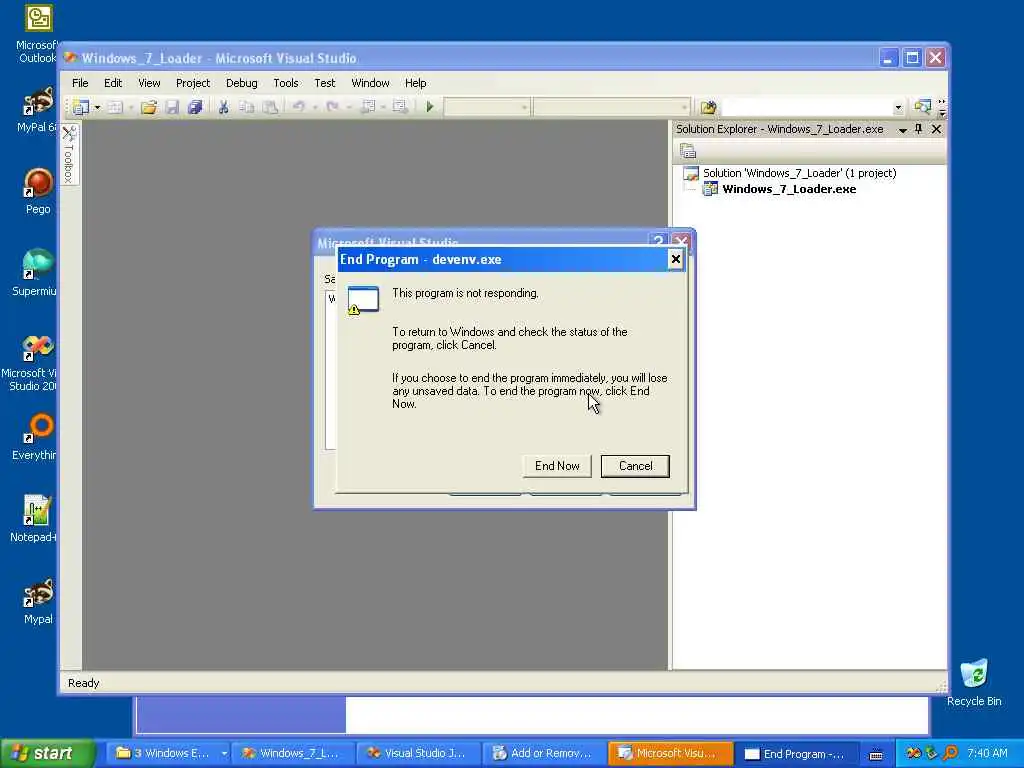Select the Everything desktop icon

pyautogui.click(x=34, y=436)
